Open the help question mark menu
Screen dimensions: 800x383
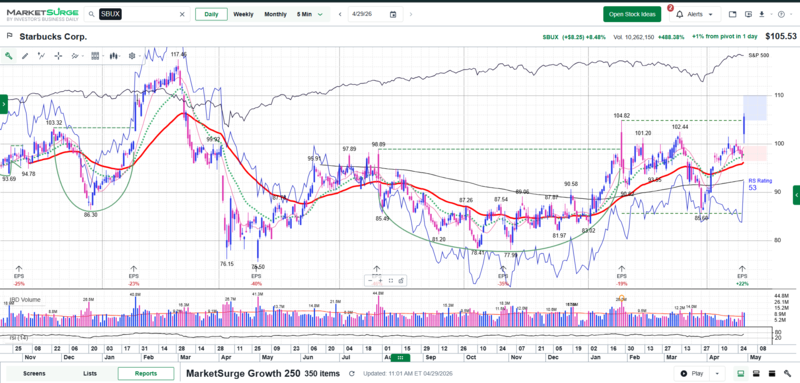click(x=781, y=14)
